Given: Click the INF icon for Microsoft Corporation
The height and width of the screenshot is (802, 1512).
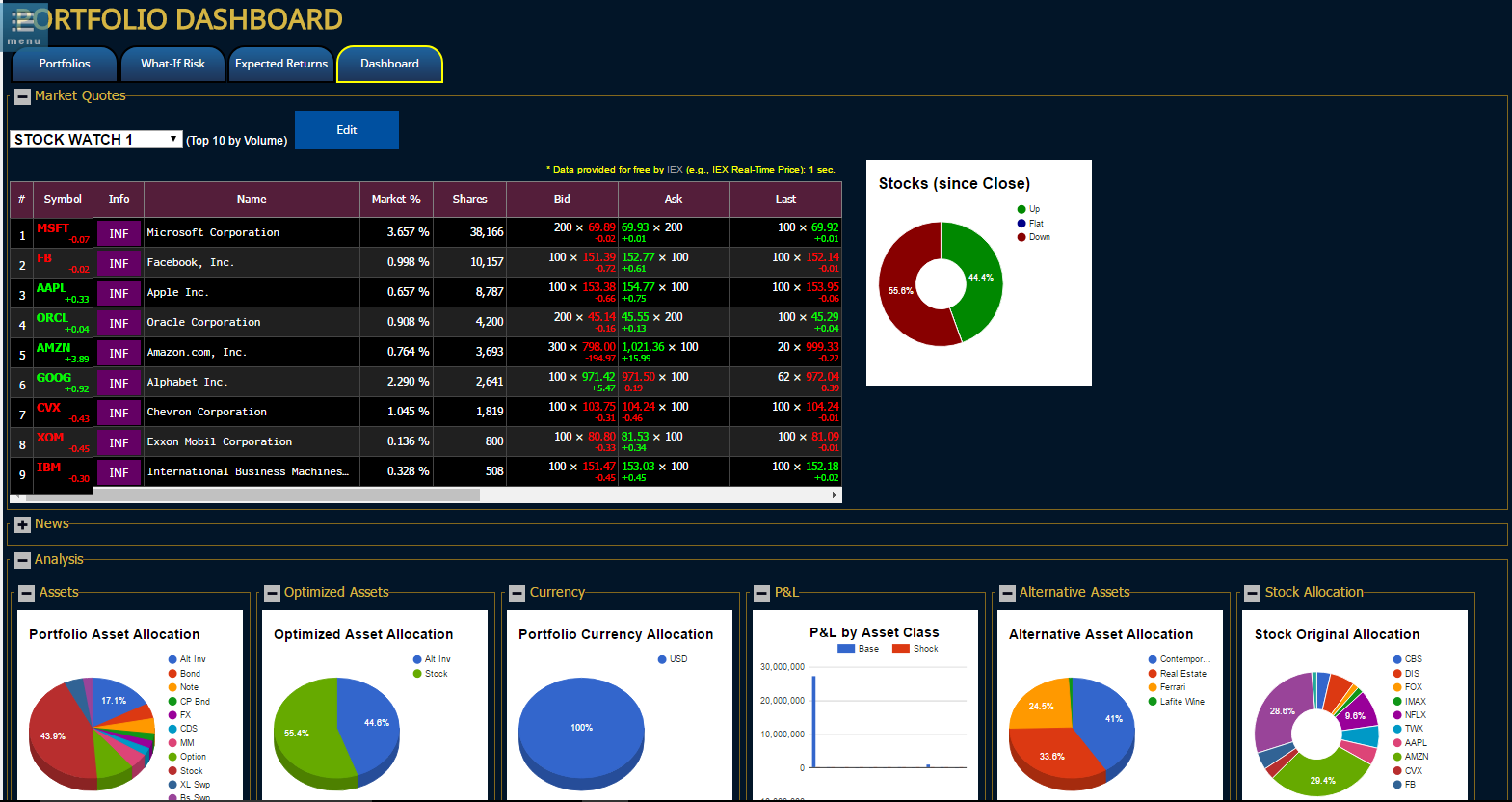Looking at the screenshot, I should pyautogui.click(x=119, y=233).
